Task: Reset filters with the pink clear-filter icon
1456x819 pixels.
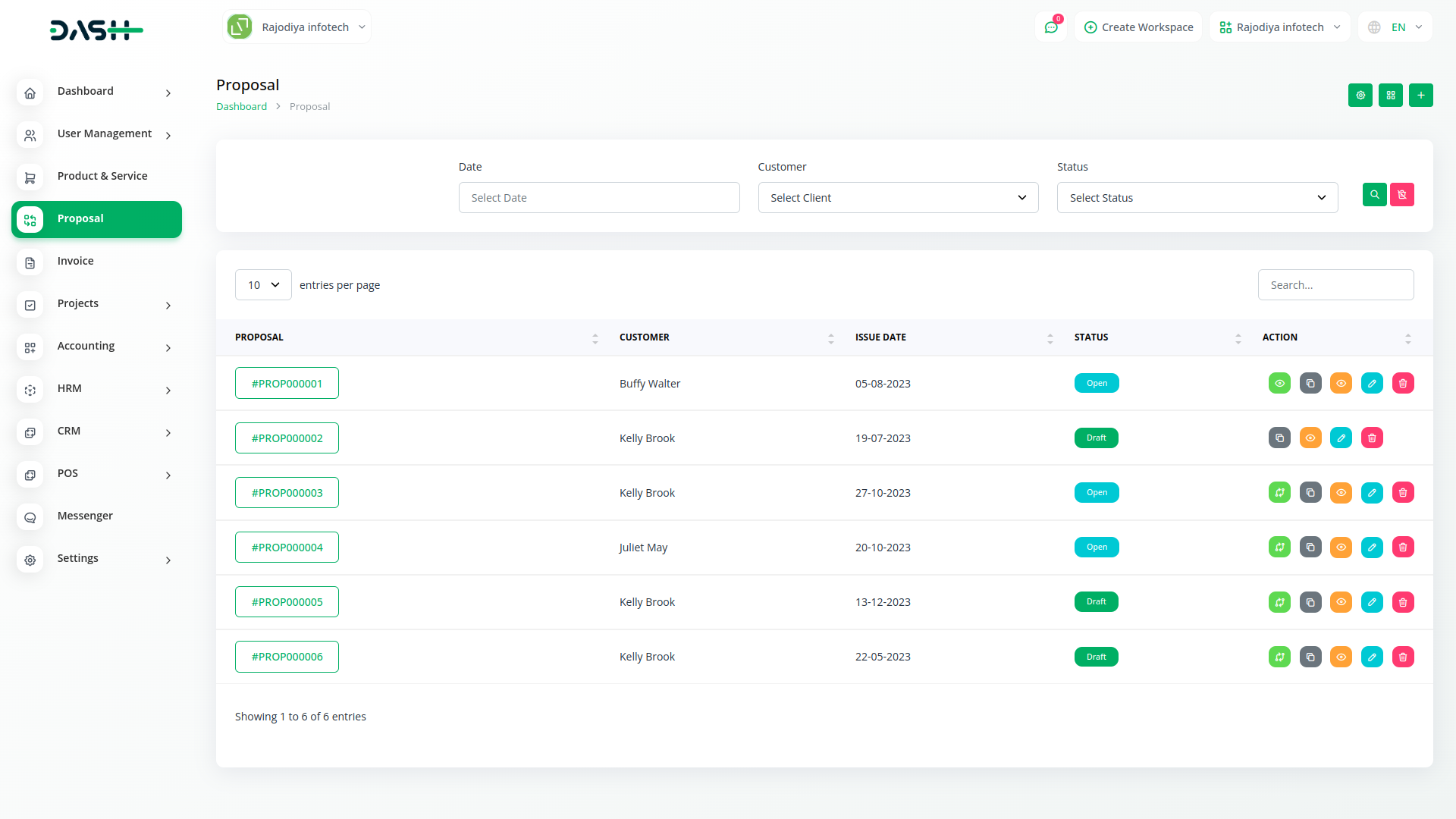Action: coord(1402,195)
